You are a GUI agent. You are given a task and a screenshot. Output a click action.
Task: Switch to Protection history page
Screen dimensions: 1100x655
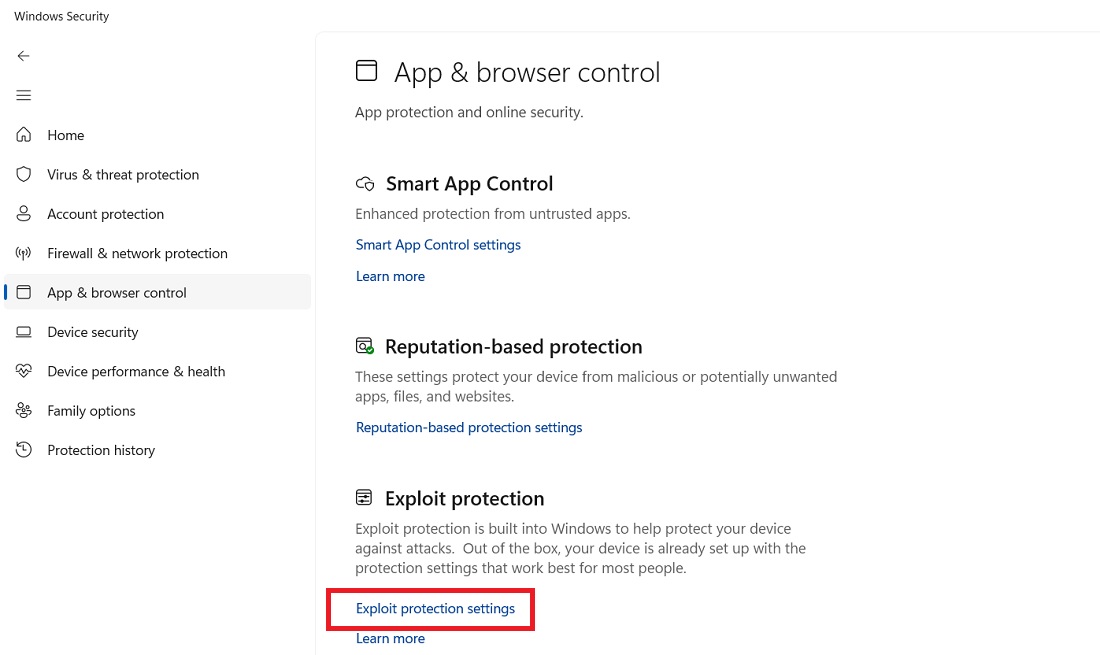click(x=100, y=450)
